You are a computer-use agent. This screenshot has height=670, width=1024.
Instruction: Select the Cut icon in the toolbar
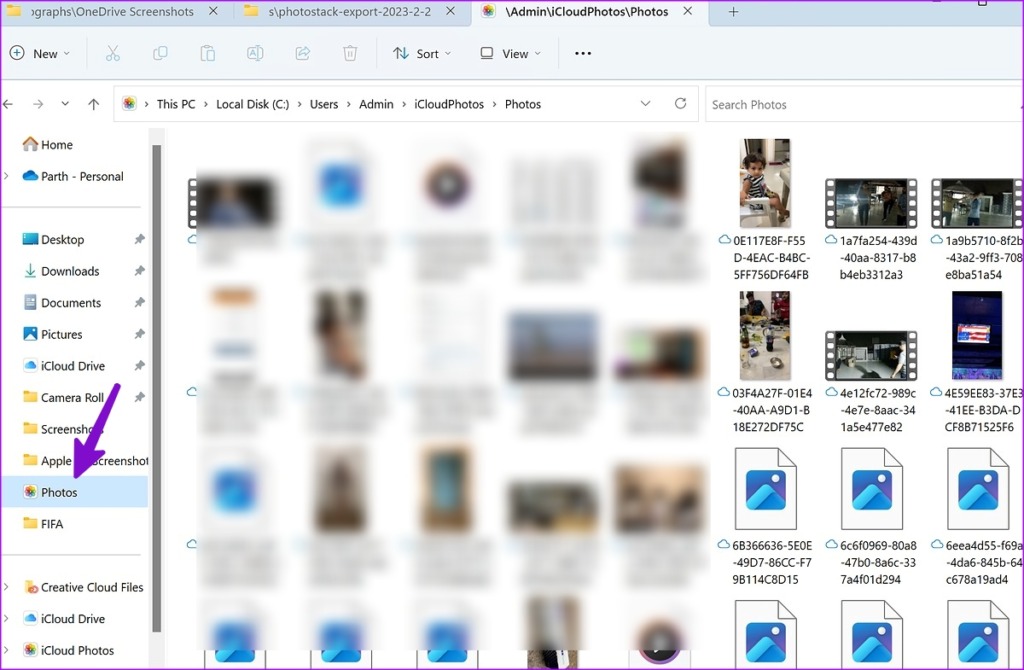112,53
